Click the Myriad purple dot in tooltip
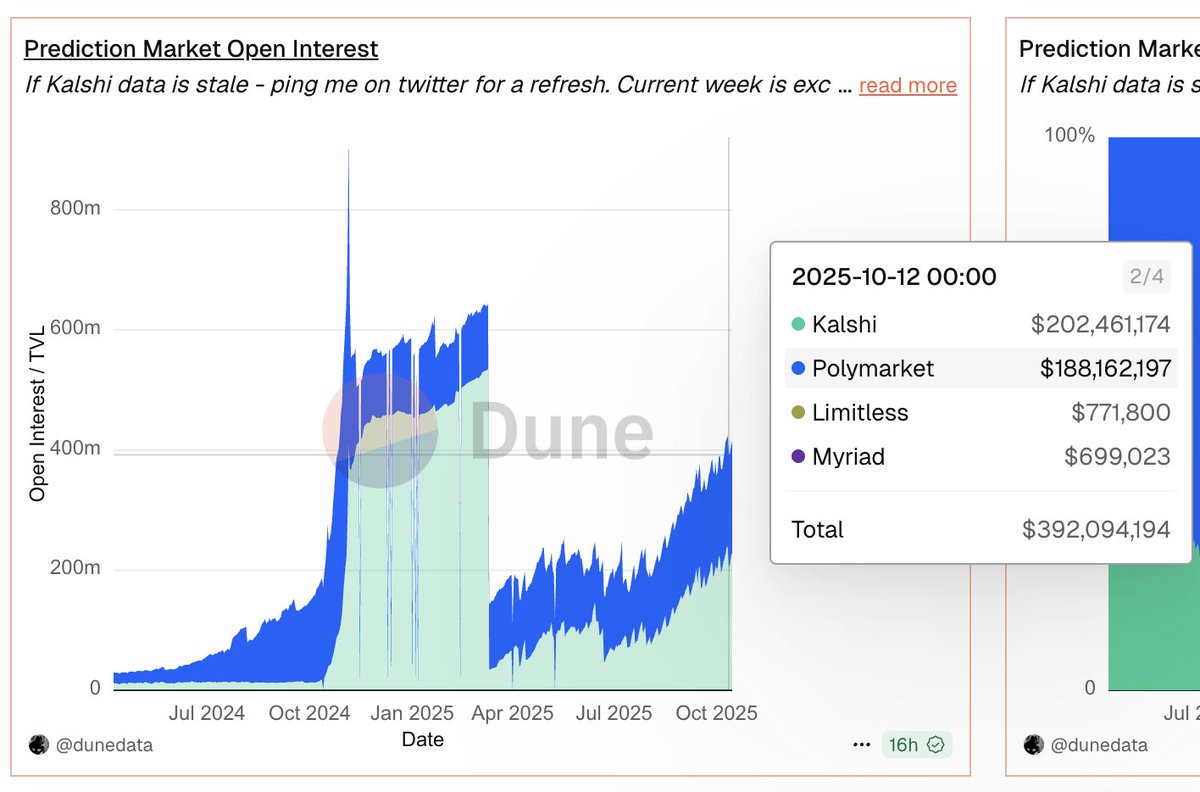1200x792 pixels. (x=797, y=456)
